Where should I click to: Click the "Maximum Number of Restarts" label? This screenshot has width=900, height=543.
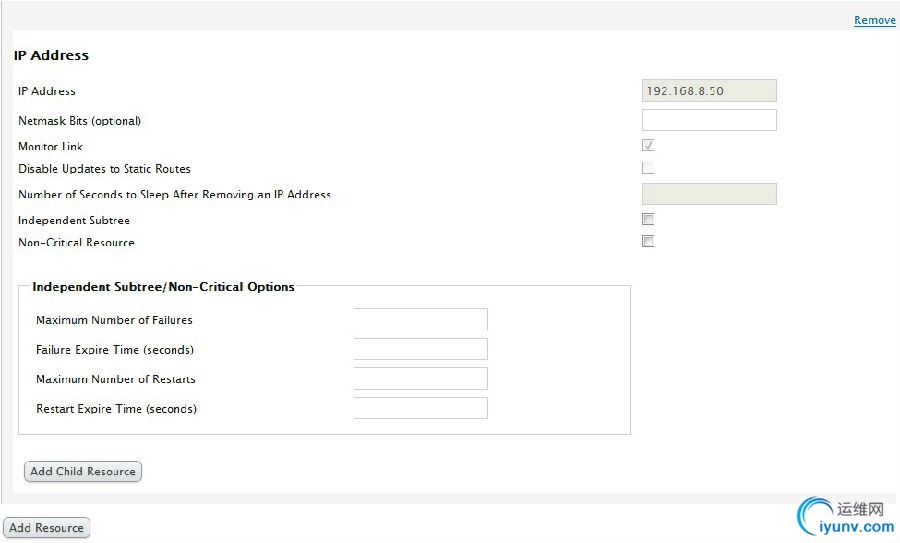pyautogui.click(x=115, y=379)
